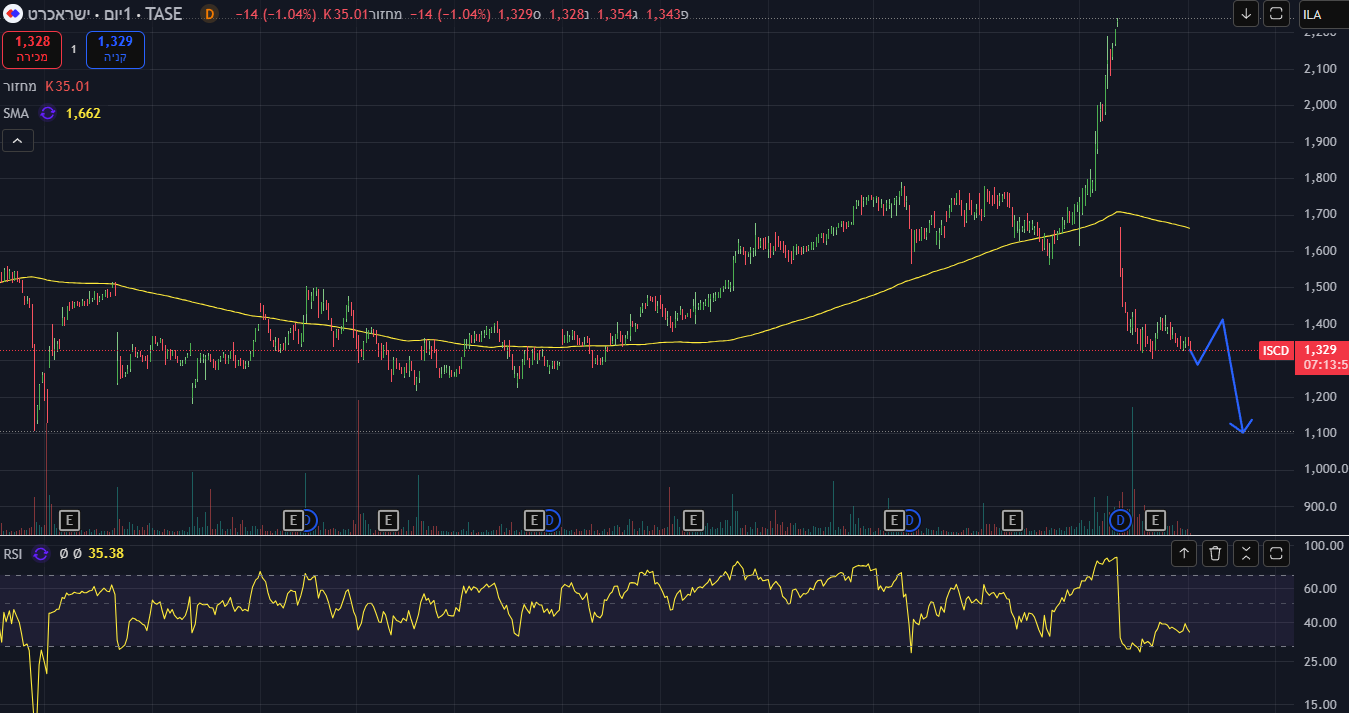Maximize the RSI pane
1349x713 pixels.
(1277, 553)
